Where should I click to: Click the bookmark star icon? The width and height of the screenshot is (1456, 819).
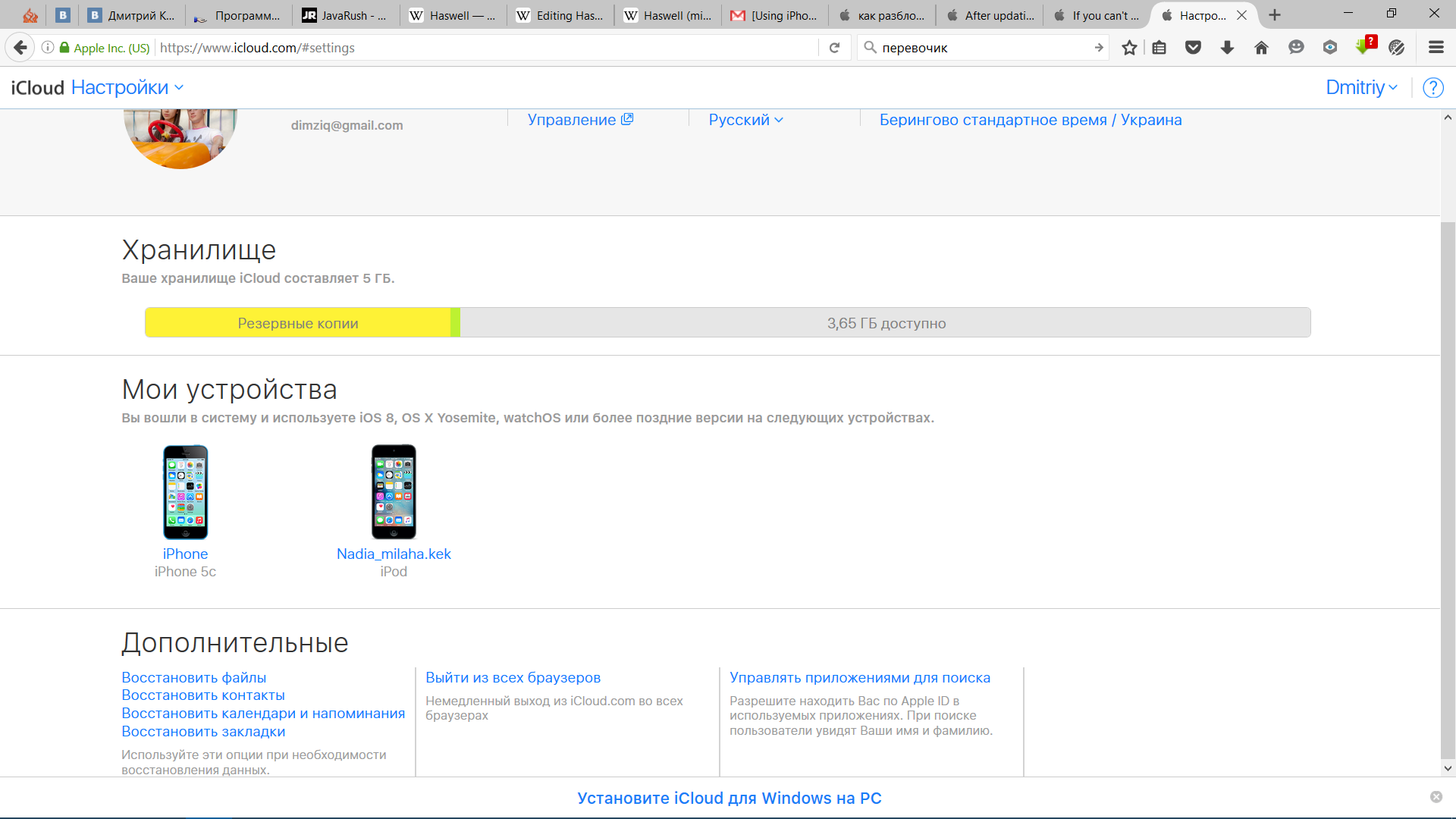1129,48
